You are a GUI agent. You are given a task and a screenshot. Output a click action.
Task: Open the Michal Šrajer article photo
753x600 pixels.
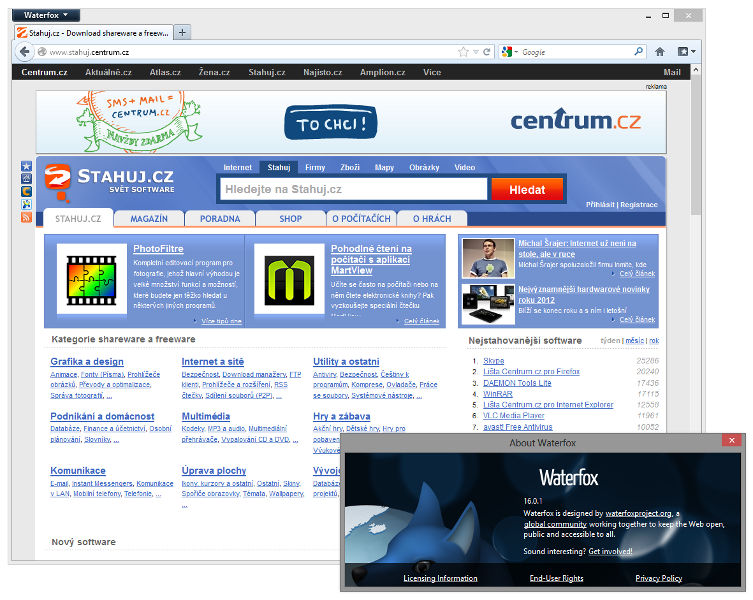tap(488, 258)
